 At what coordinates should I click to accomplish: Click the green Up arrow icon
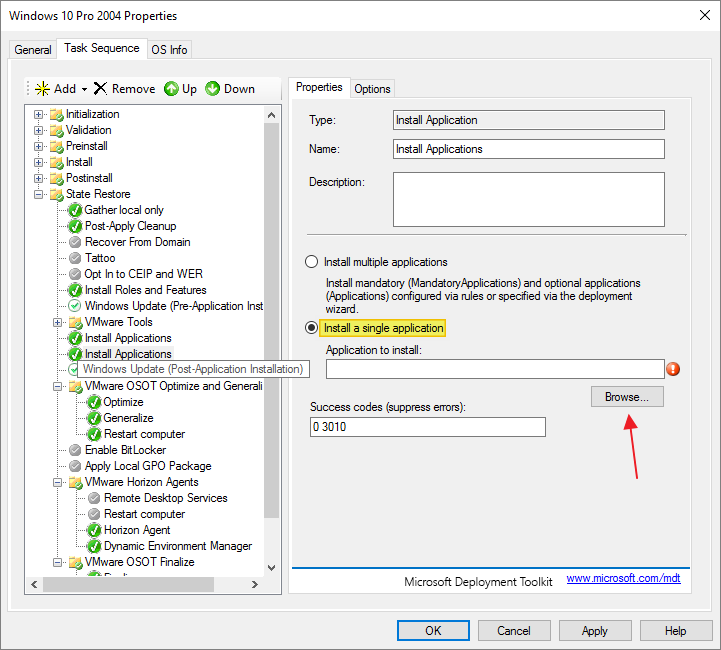[171, 89]
